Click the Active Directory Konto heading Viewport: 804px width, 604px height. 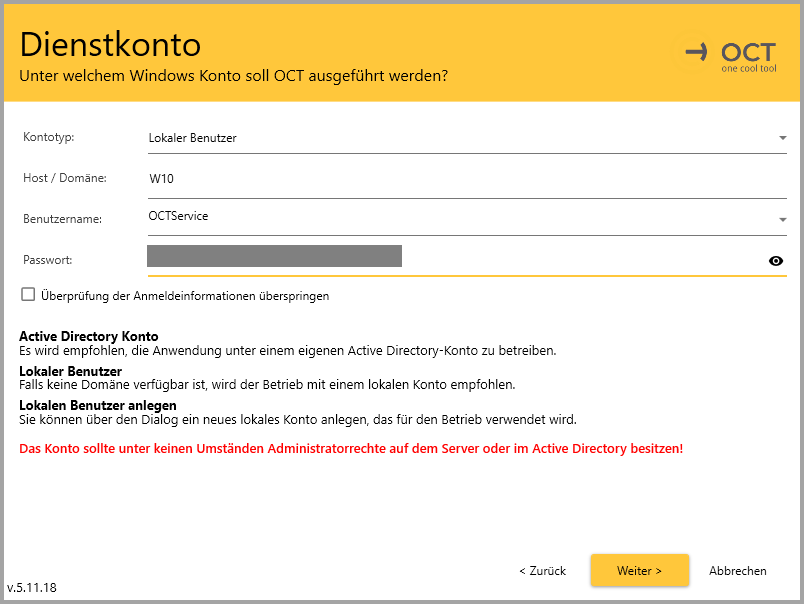[89, 337]
